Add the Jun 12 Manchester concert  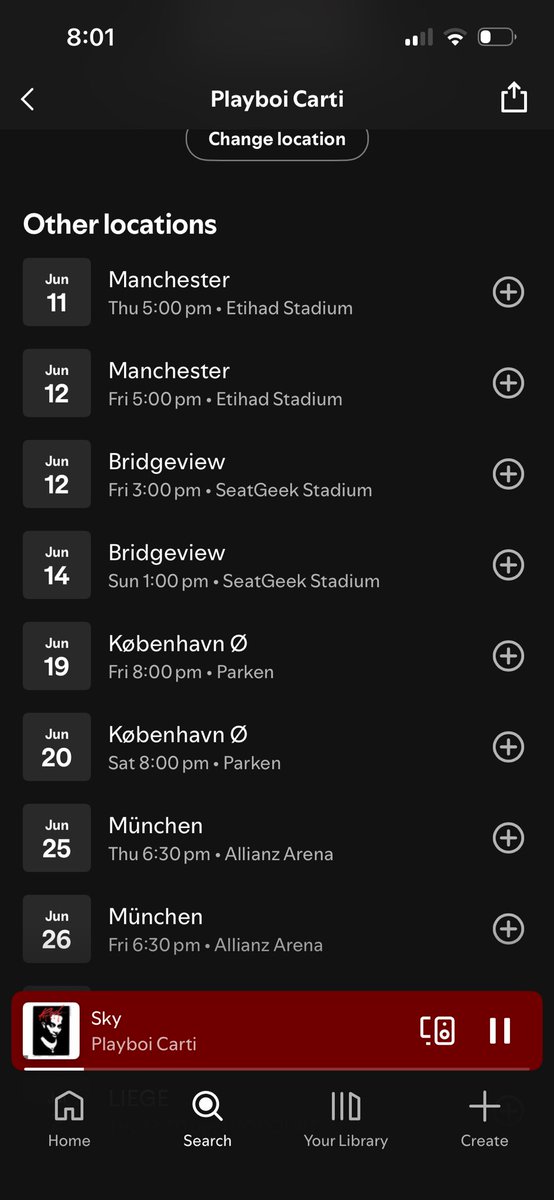pos(509,383)
